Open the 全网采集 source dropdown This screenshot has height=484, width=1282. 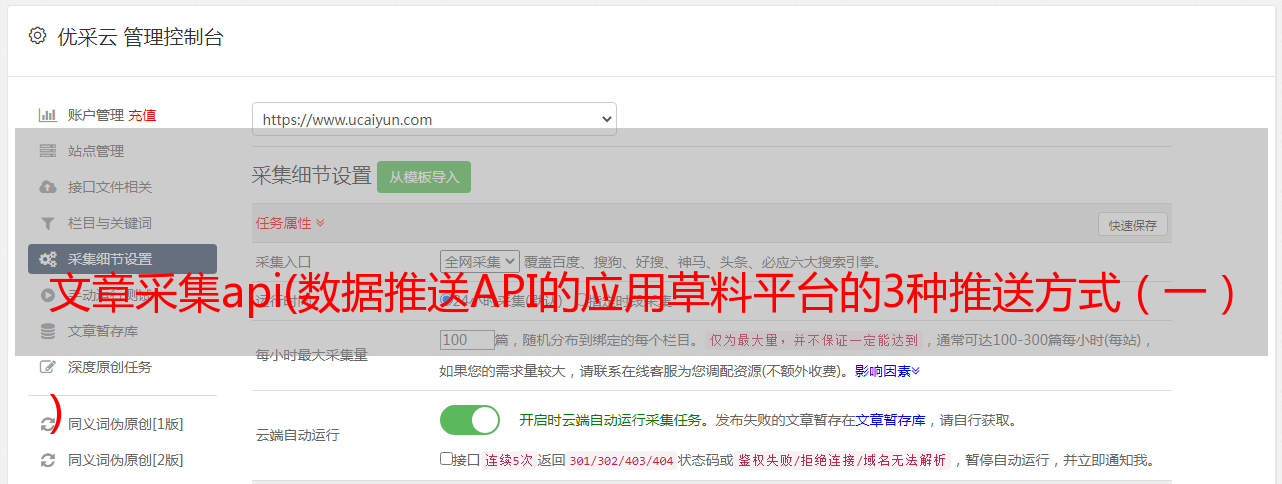point(480,261)
